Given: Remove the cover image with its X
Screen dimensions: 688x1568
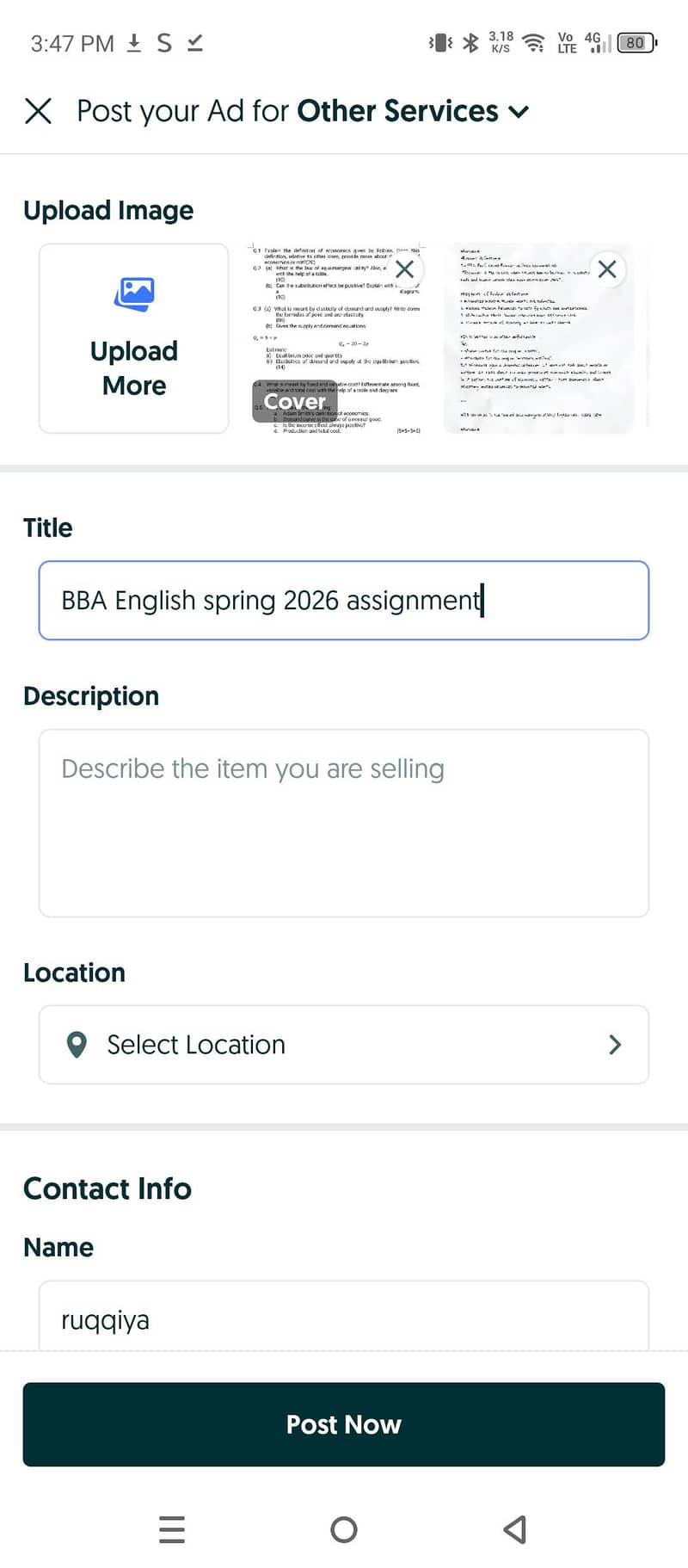Looking at the screenshot, I should point(404,269).
